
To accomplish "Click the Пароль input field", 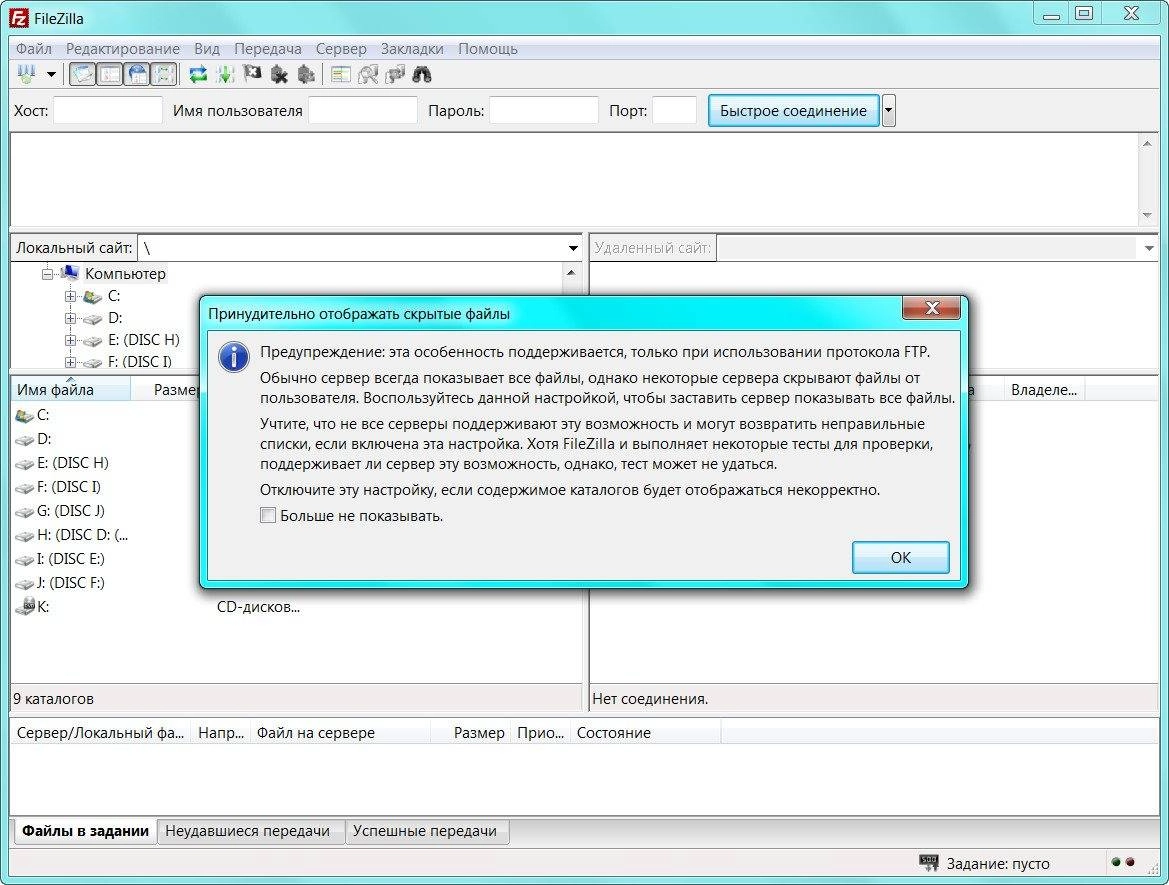I will [x=543, y=110].
